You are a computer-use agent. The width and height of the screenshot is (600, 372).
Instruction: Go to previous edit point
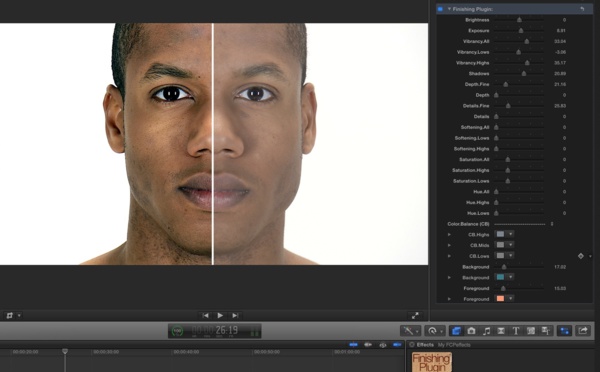tap(205, 315)
